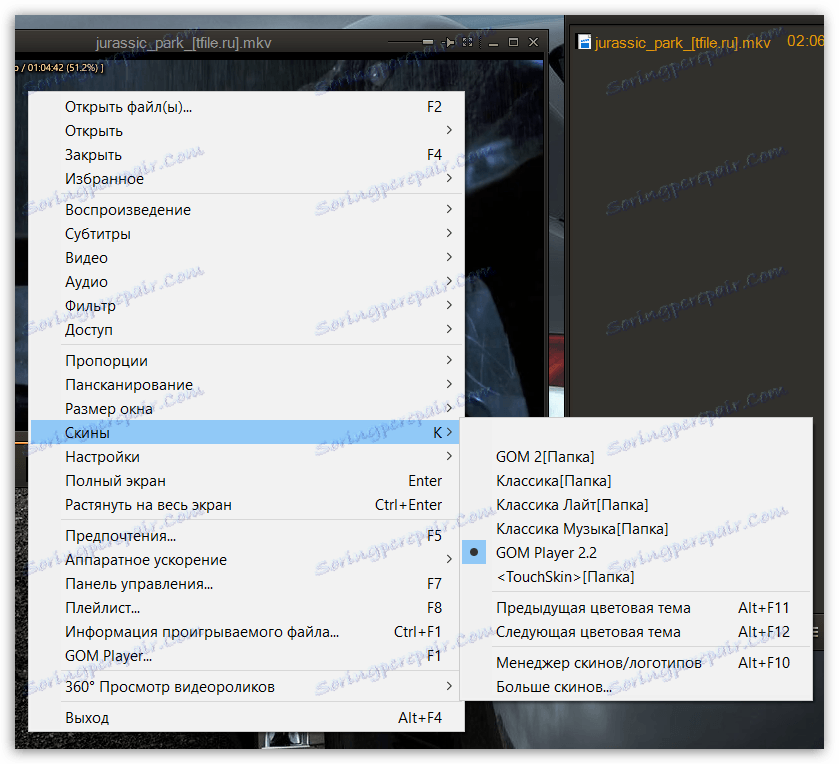Open the Аппаратное ускорение submenu
The image size is (839, 764).
click(246, 560)
